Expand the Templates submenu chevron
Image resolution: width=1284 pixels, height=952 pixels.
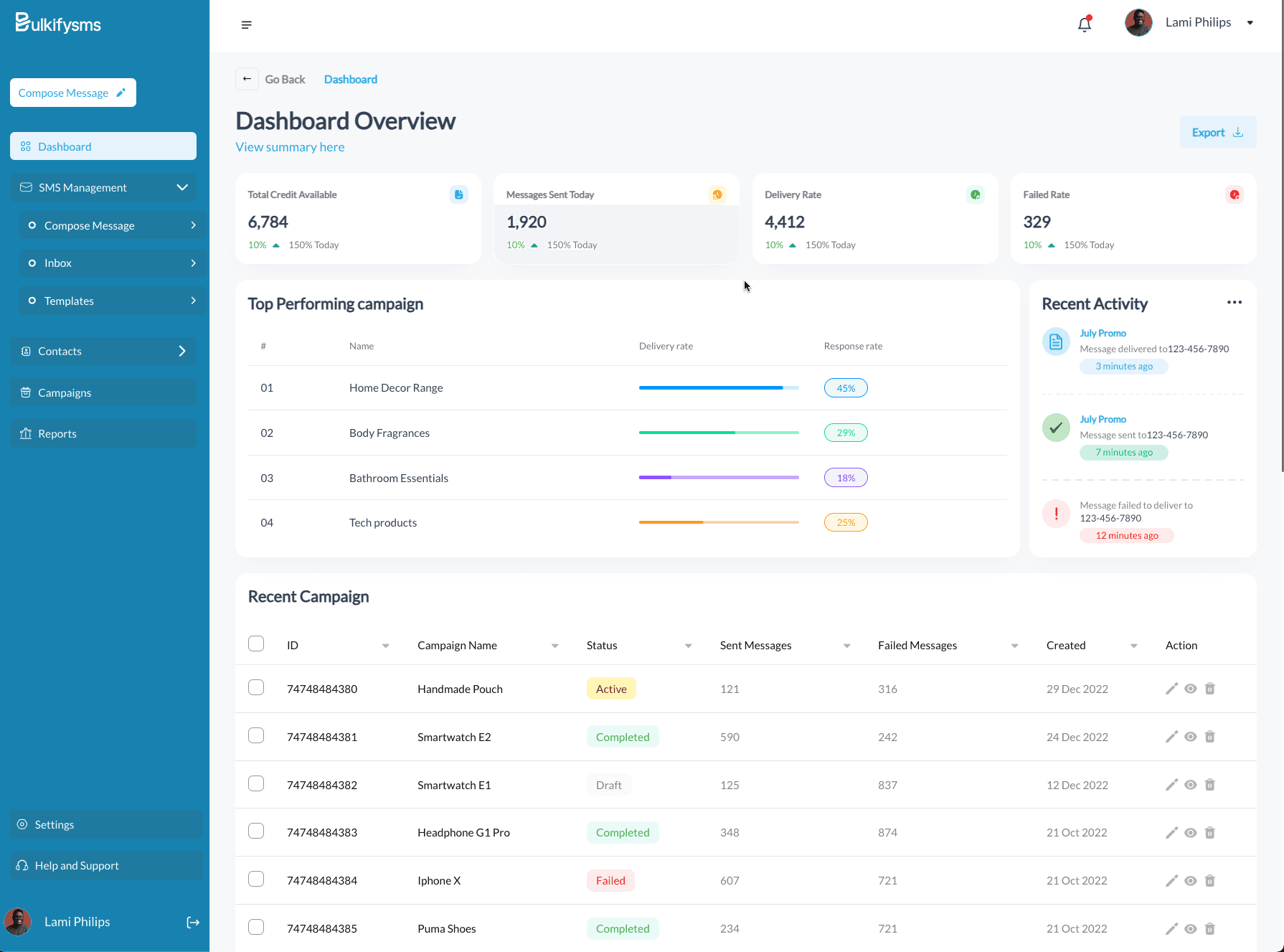(x=193, y=301)
